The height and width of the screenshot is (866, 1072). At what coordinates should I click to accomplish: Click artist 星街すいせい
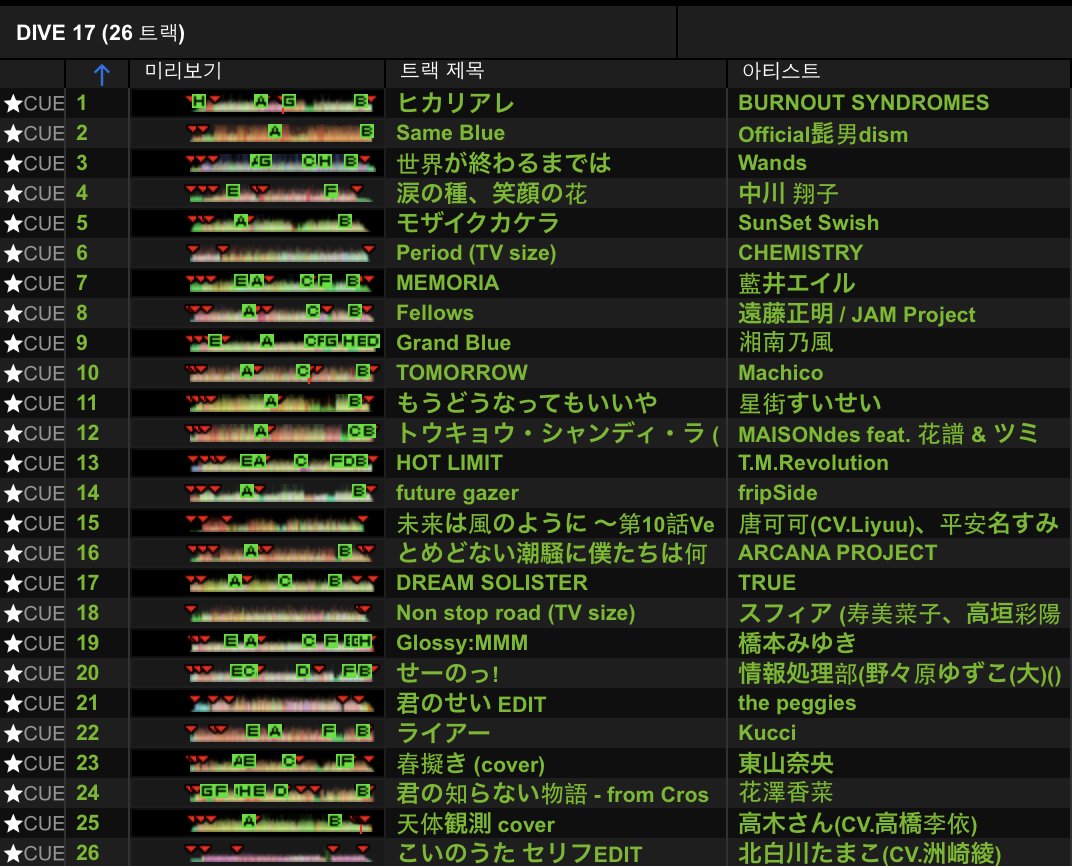pos(809,403)
